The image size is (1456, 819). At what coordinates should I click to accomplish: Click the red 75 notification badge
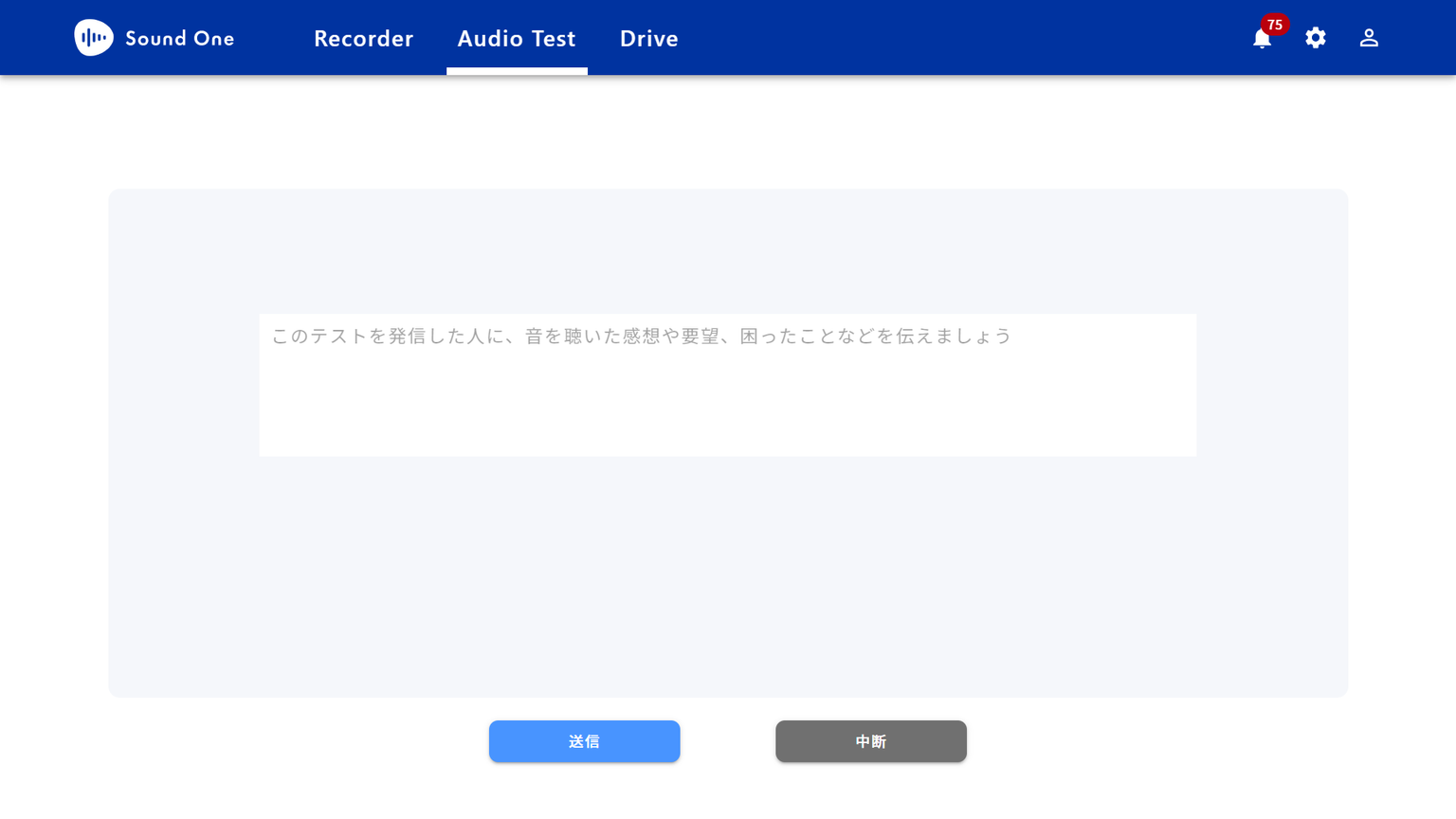(1275, 25)
